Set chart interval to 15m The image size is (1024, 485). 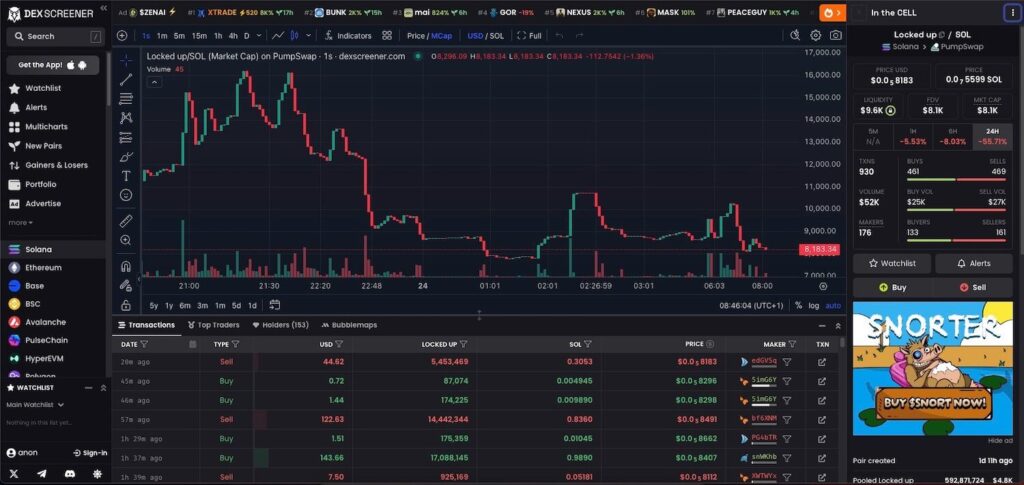tap(199, 36)
